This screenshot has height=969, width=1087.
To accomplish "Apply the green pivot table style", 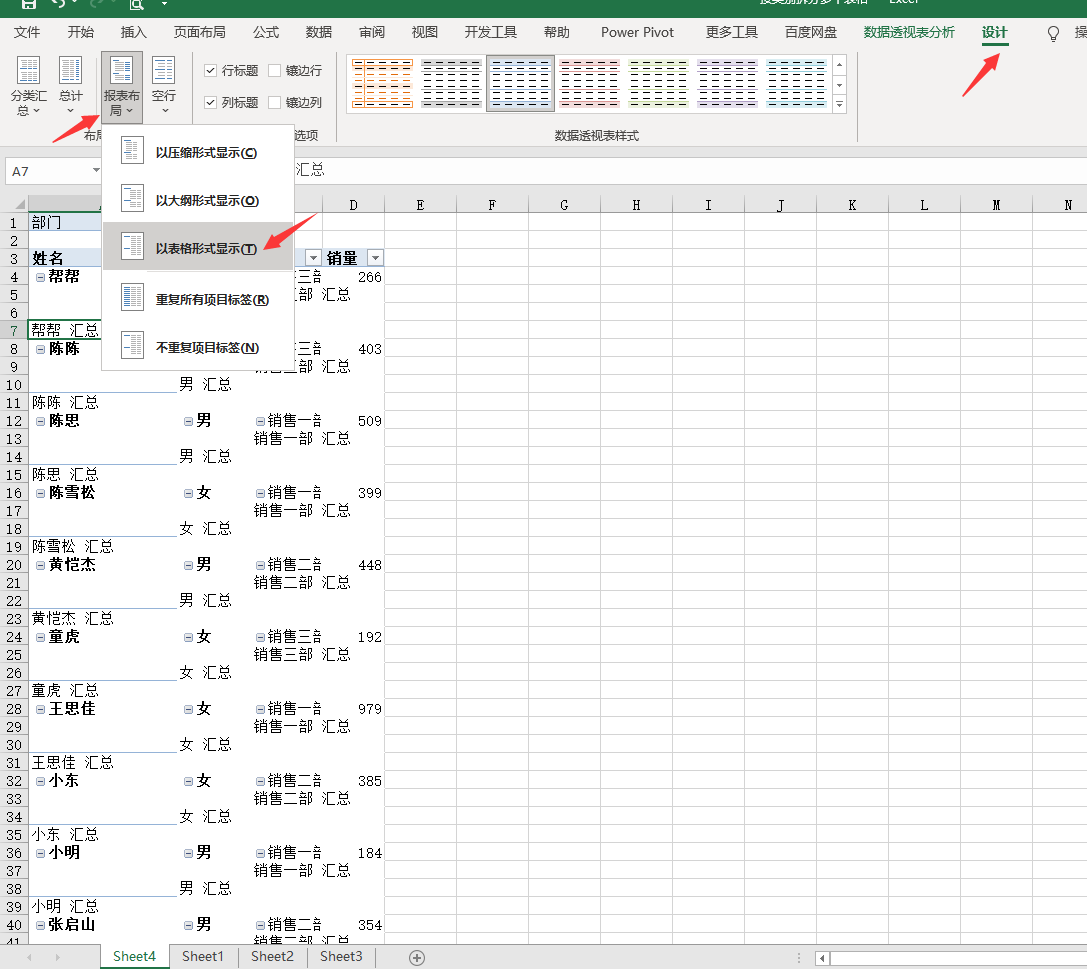I will (659, 83).
